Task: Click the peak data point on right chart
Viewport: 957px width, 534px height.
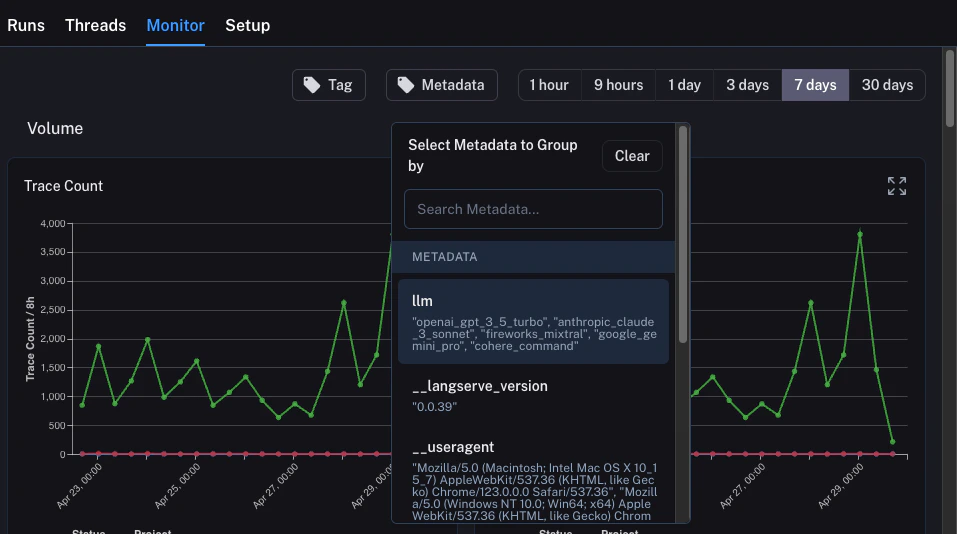Action: coord(860,234)
